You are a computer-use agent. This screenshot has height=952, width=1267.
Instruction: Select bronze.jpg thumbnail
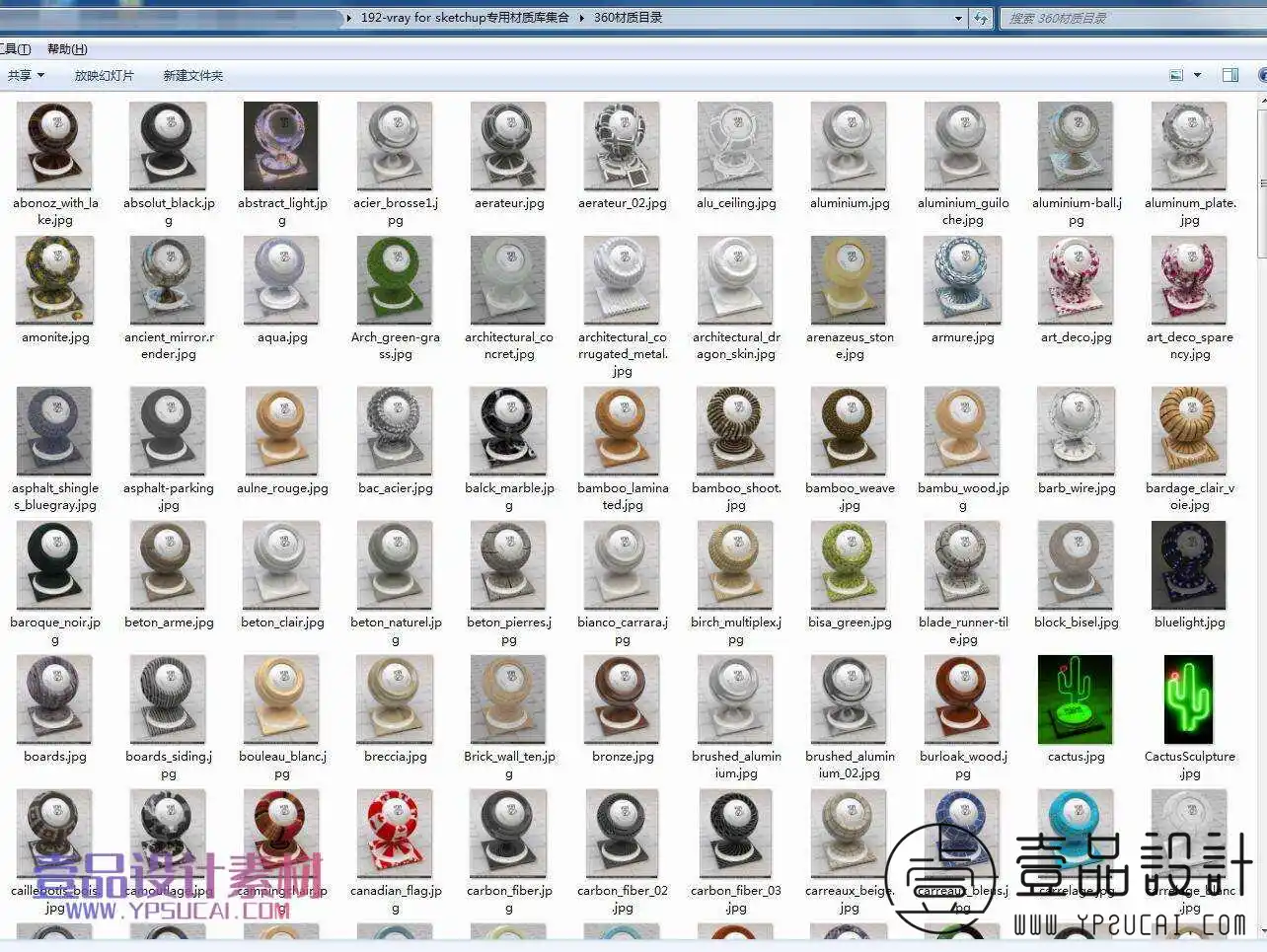click(x=622, y=699)
